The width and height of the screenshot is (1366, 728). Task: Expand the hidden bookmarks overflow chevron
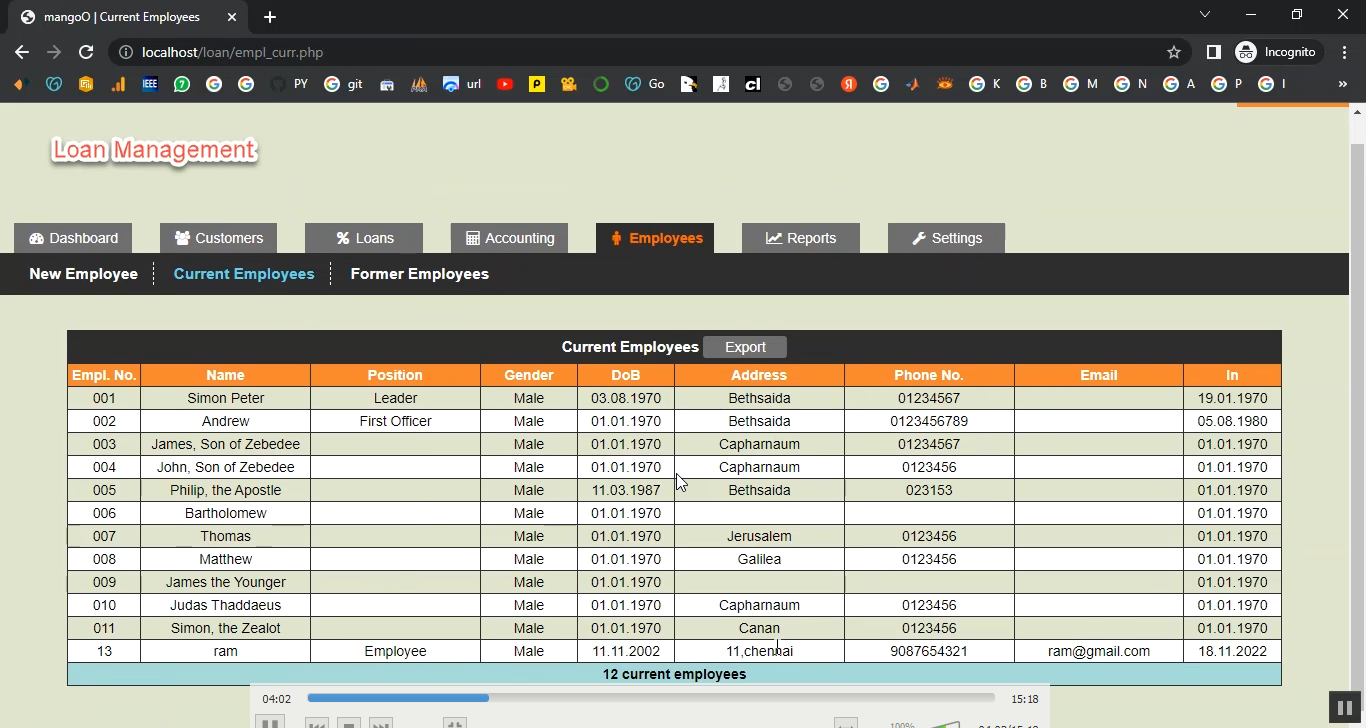1342,84
